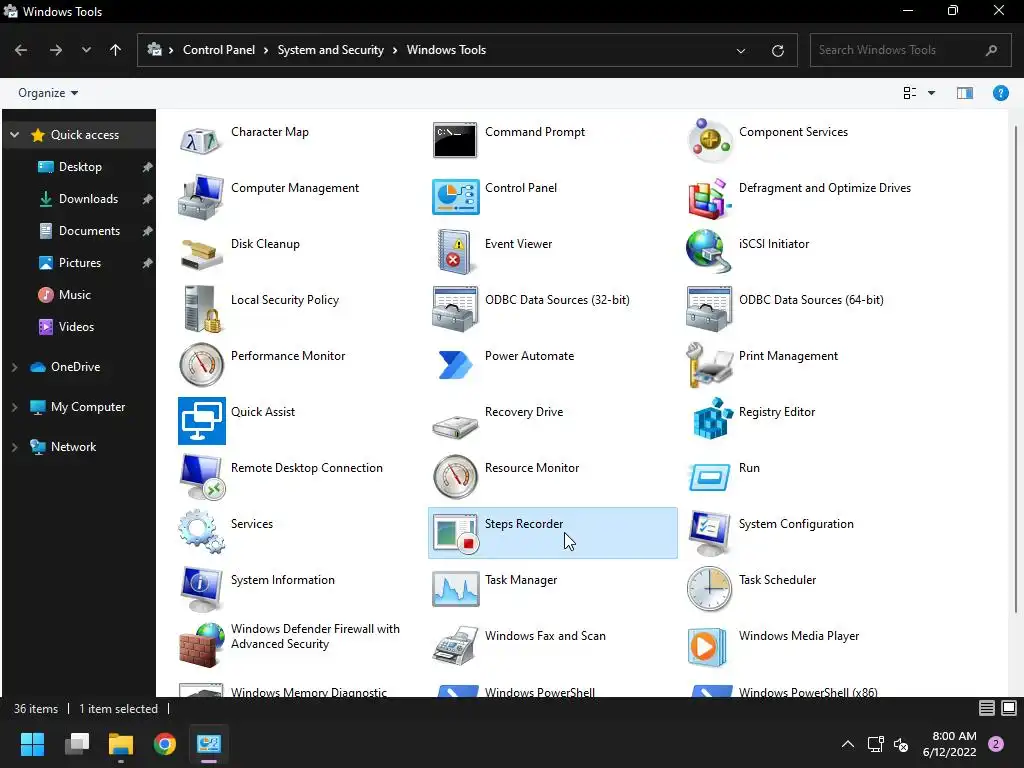Viewport: 1024px width, 768px height.
Task: Select the Power Automate icon
Action: (455, 364)
